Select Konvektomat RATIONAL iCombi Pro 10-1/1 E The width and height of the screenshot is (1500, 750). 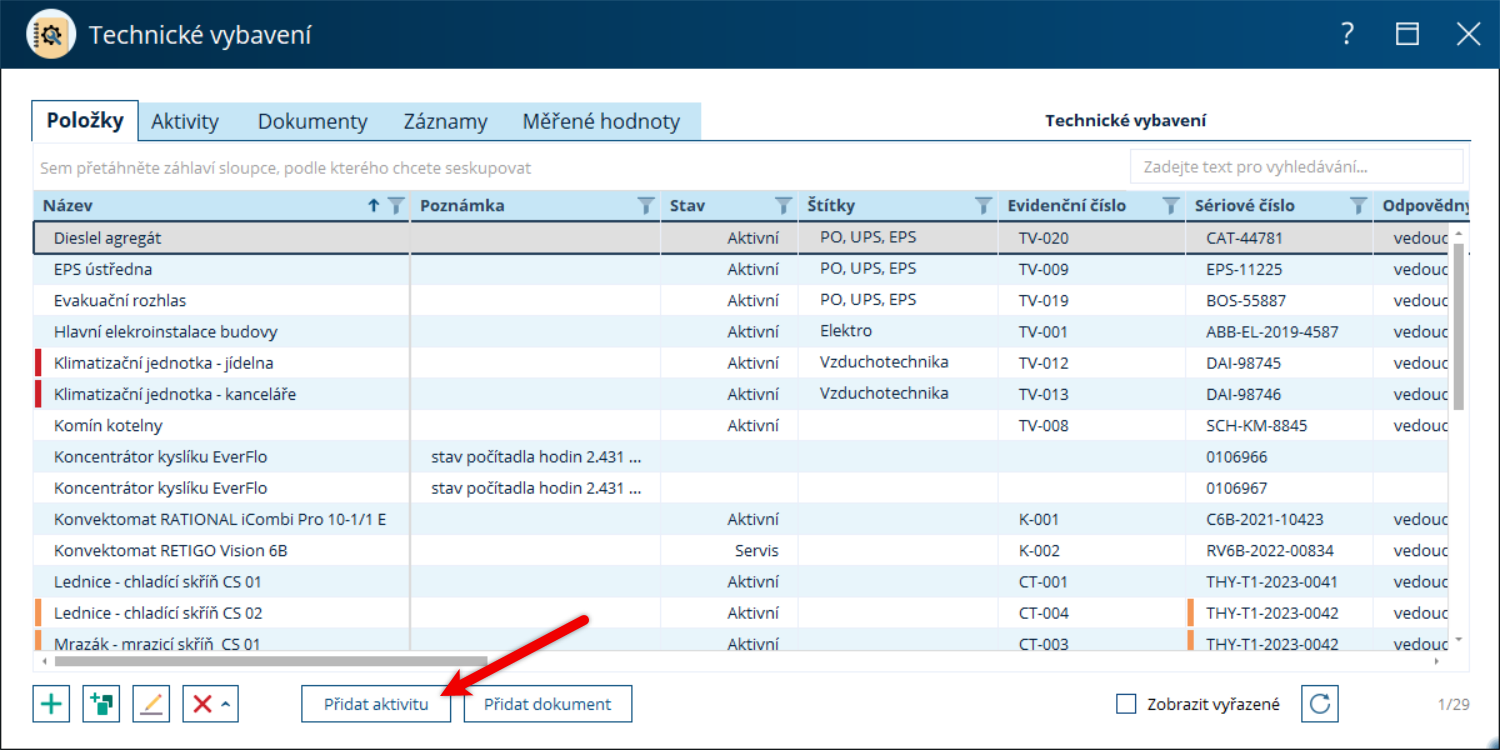[743, 520]
